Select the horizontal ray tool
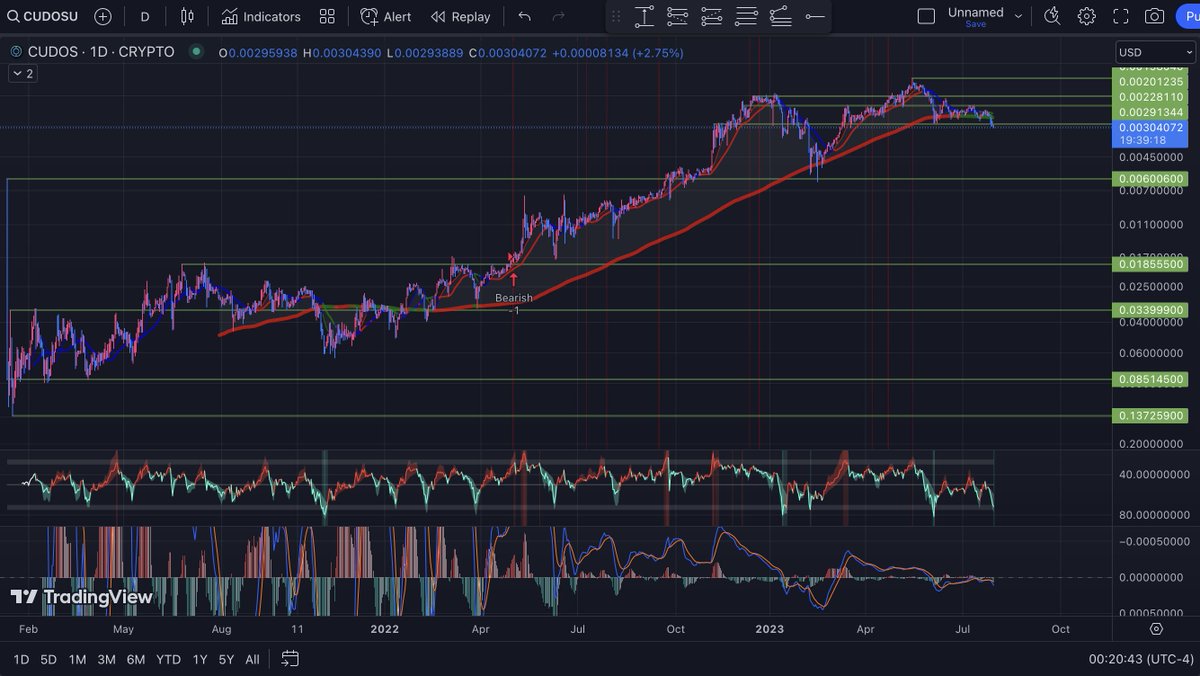 [814, 16]
